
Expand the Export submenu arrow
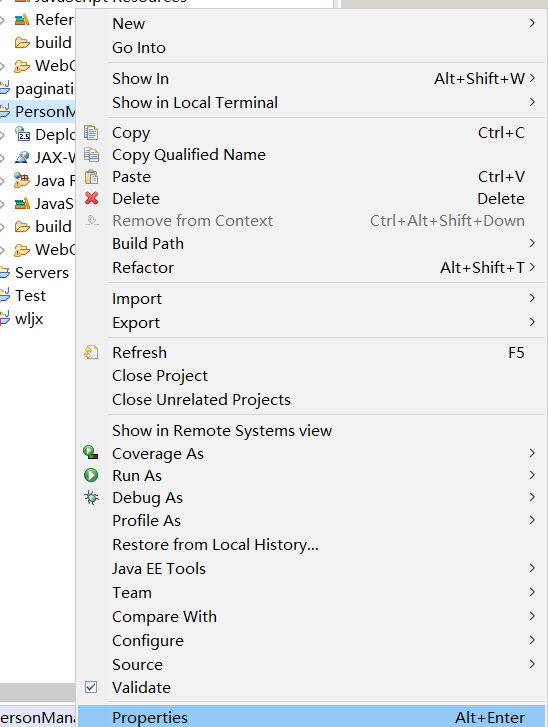pyautogui.click(x=532, y=322)
